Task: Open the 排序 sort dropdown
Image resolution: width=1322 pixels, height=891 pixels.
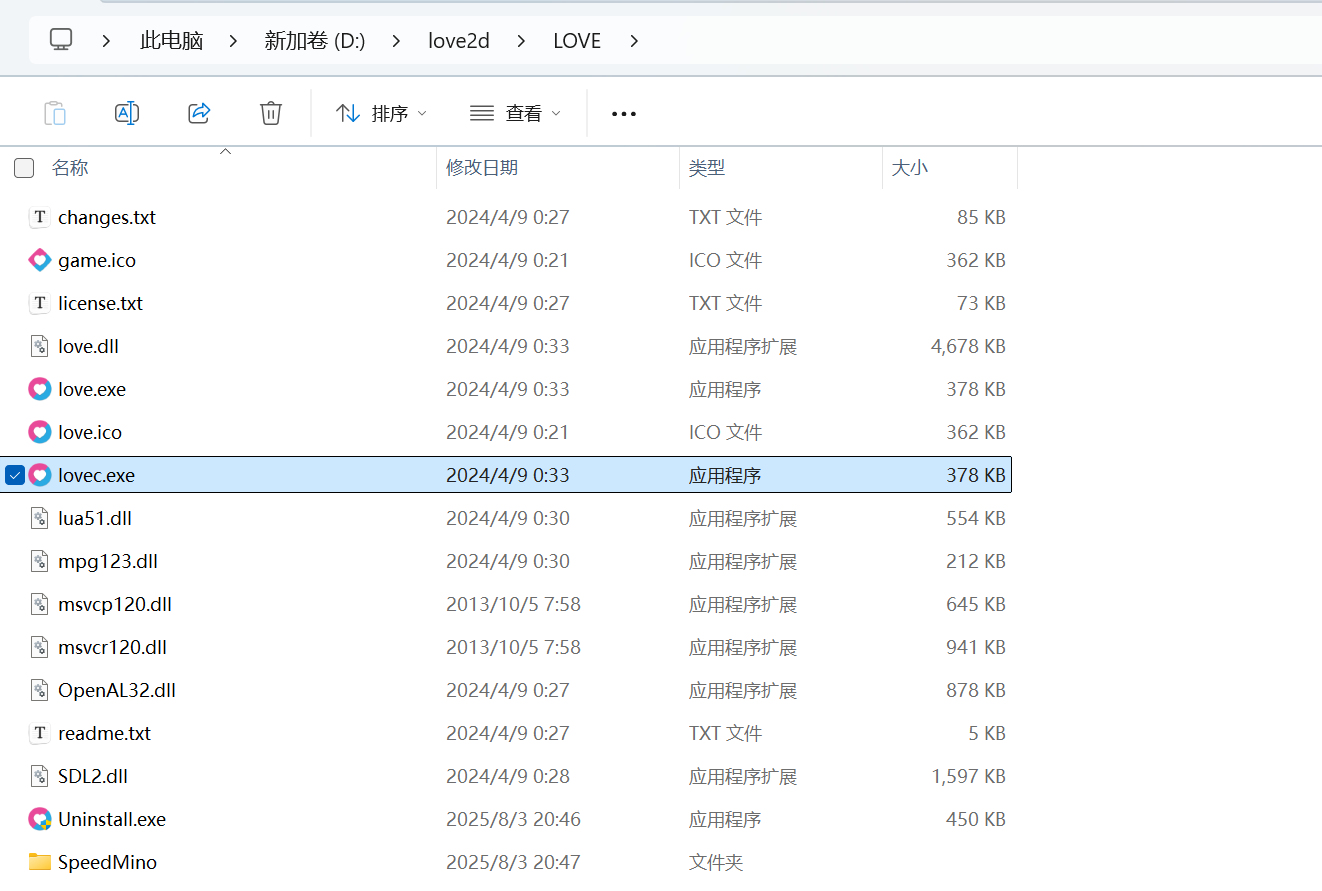Action: [381, 114]
